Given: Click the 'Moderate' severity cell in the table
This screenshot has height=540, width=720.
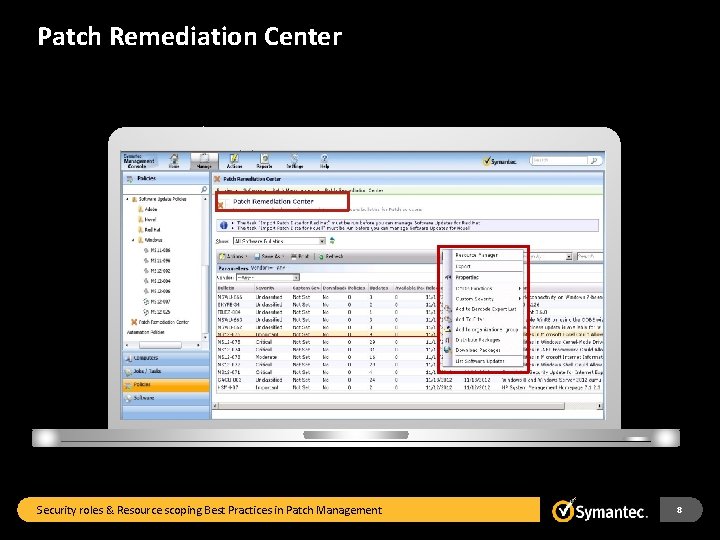Looking at the screenshot, I should coord(266,357).
